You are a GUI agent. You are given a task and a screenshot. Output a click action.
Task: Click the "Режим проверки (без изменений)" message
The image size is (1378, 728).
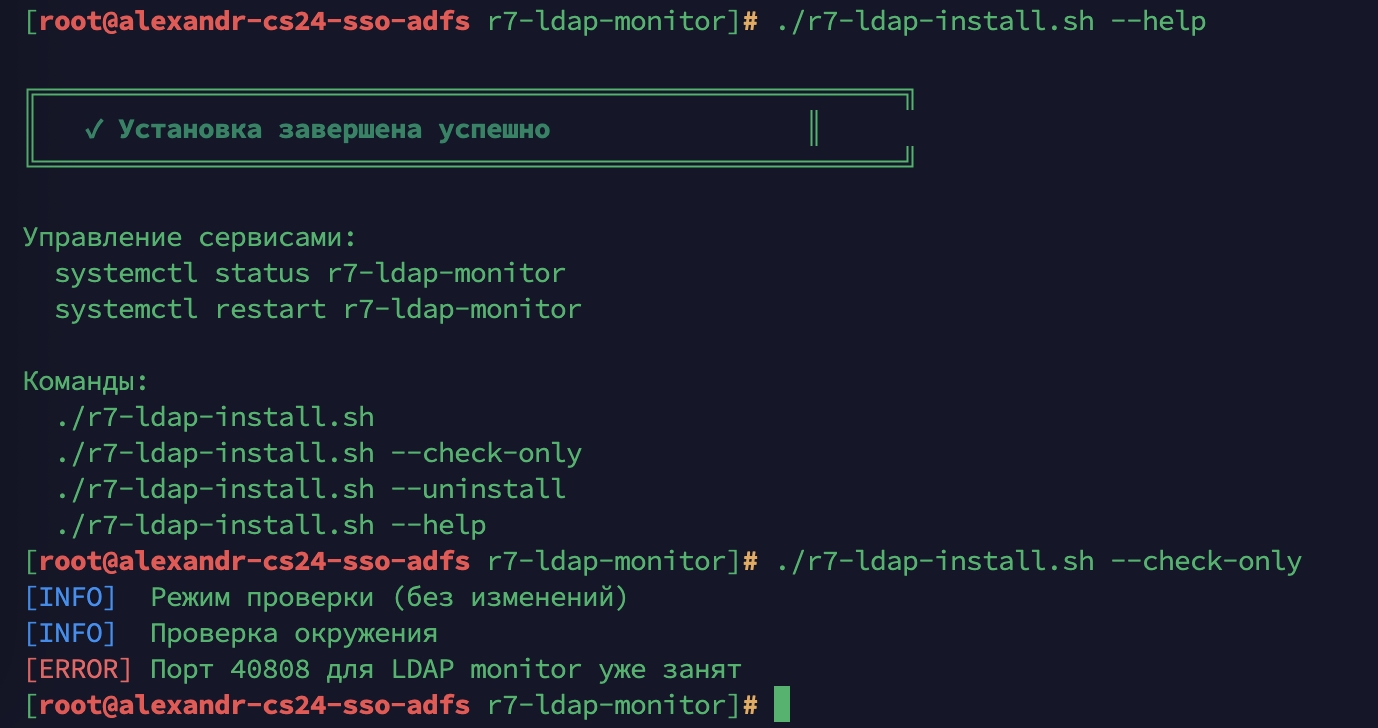pyautogui.click(x=389, y=597)
